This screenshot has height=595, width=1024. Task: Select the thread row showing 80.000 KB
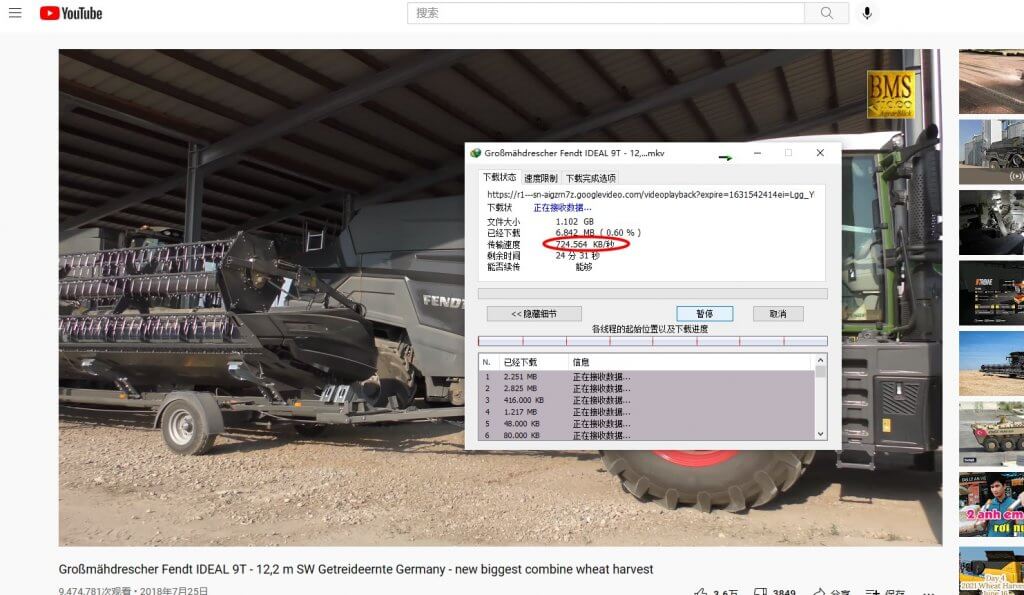(647, 435)
